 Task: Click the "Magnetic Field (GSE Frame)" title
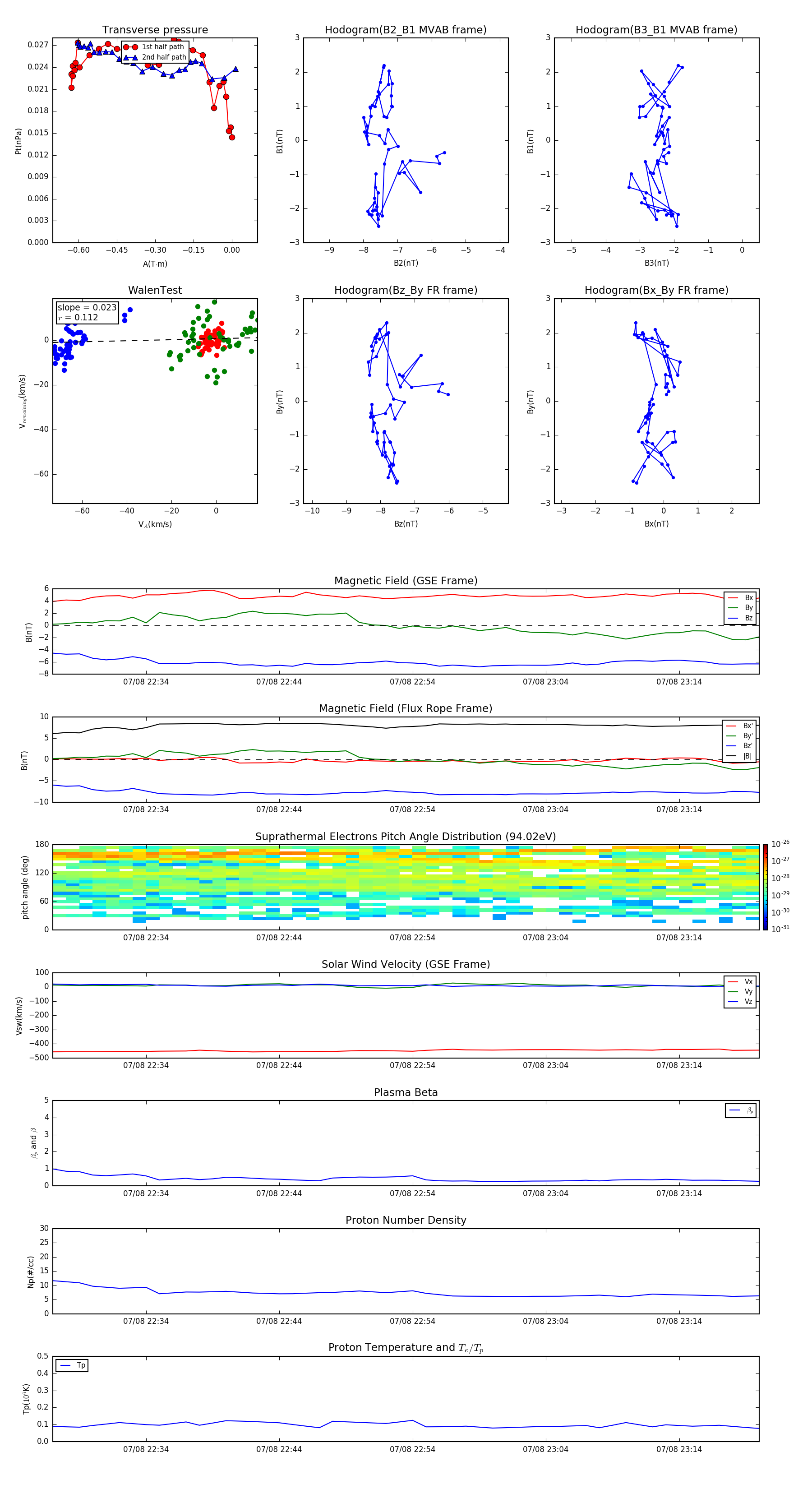(x=406, y=581)
